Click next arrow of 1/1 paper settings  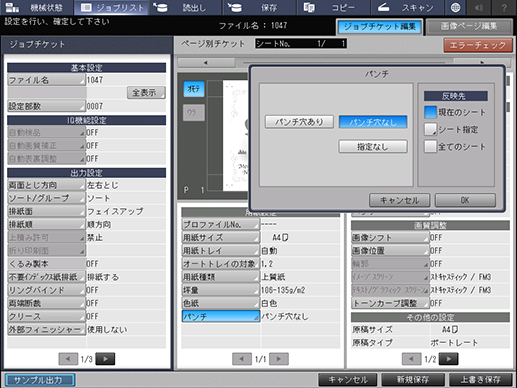pos(279,359)
